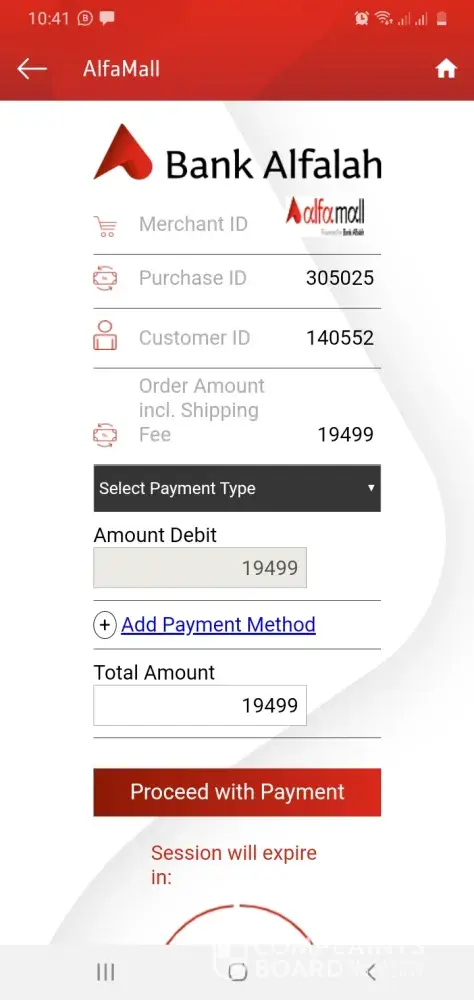
Task: Focus the Total Amount field
Action: pos(200,705)
